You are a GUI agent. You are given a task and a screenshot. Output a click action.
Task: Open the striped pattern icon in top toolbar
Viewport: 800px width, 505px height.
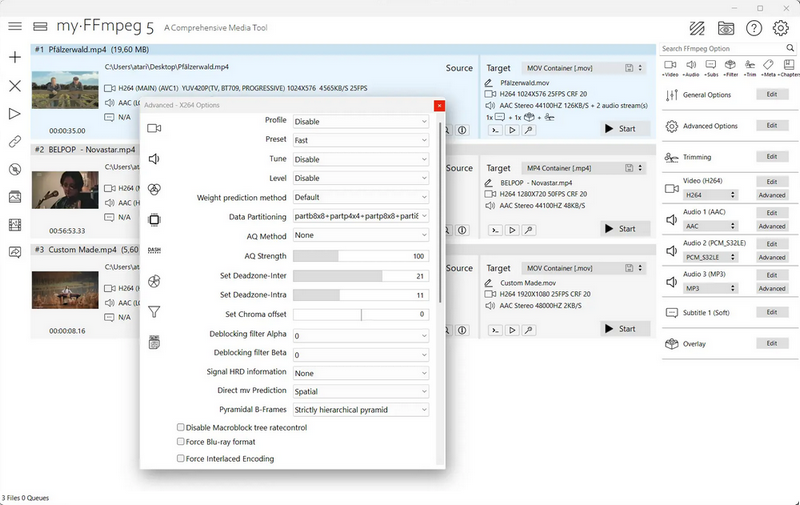697,28
